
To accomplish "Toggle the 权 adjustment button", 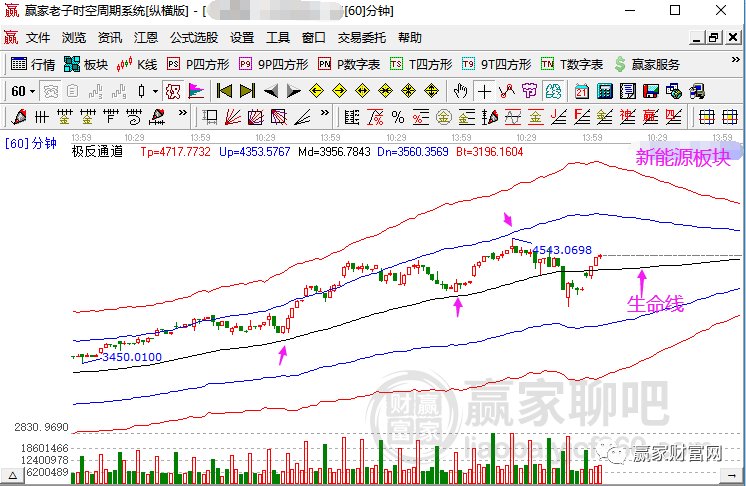I will coord(173,91).
